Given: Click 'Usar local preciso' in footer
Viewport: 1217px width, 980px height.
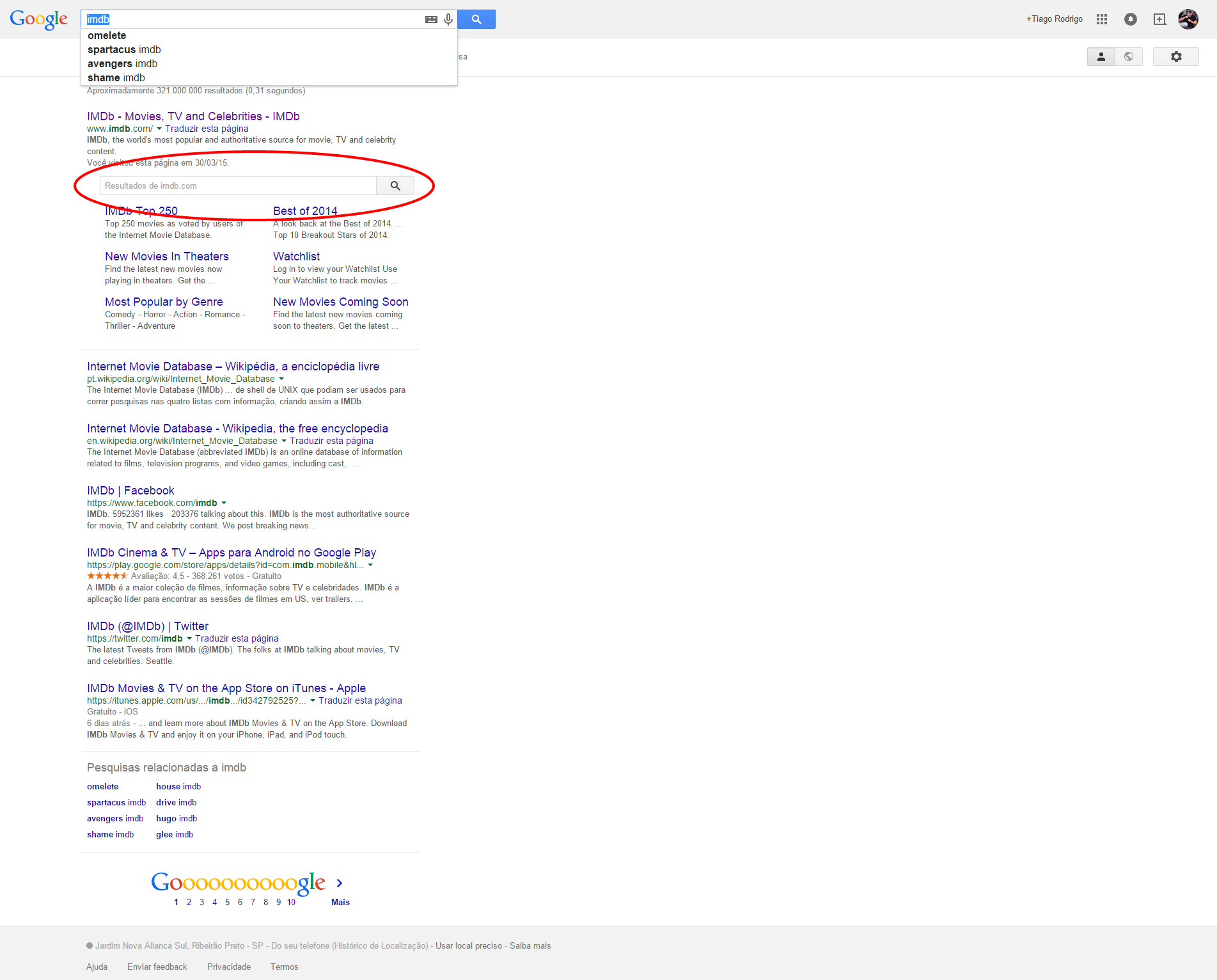Looking at the screenshot, I should coord(469,946).
